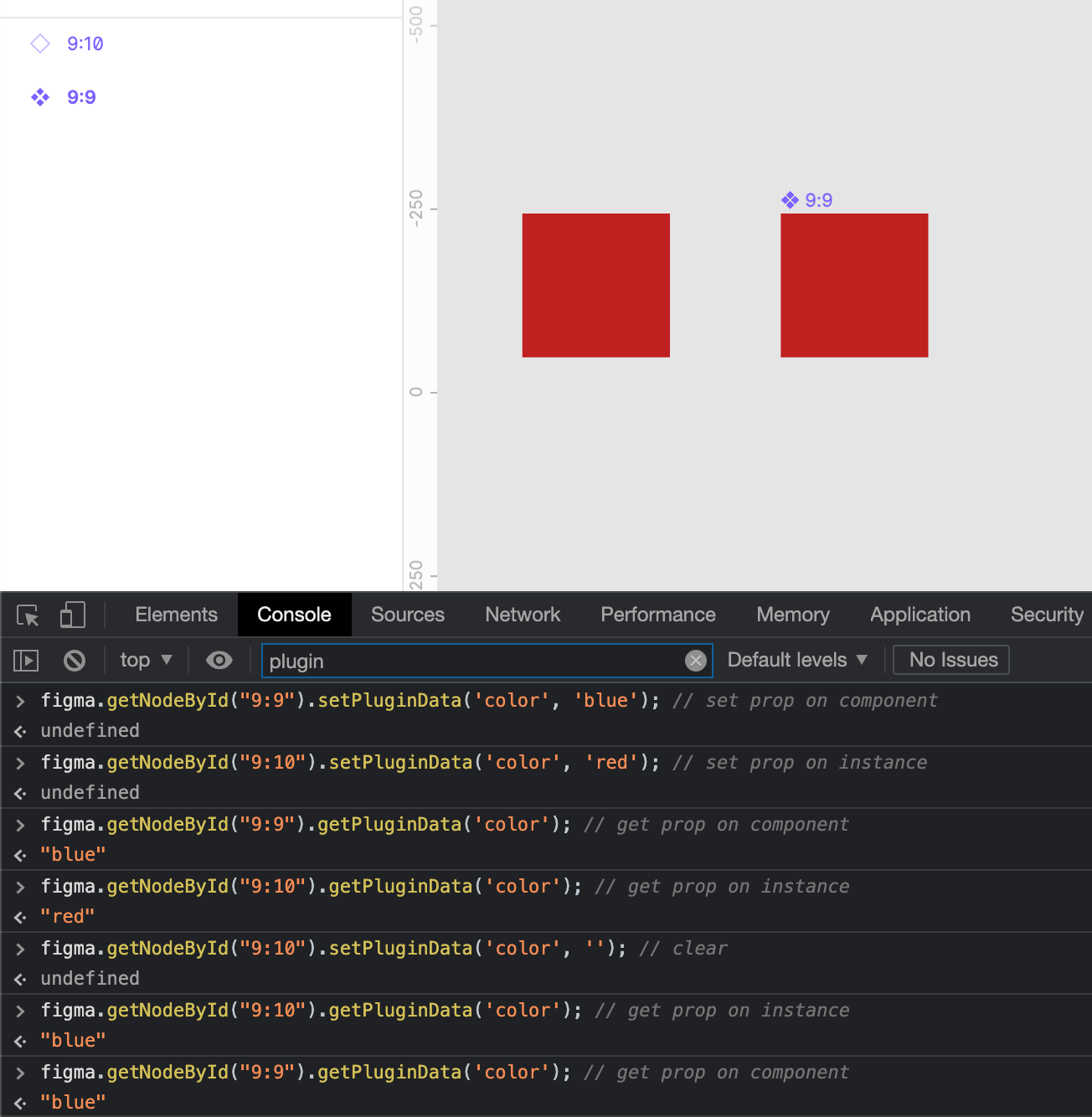Toggle the device toolbar icon
The width and height of the screenshot is (1092, 1117).
pos(73,615)
